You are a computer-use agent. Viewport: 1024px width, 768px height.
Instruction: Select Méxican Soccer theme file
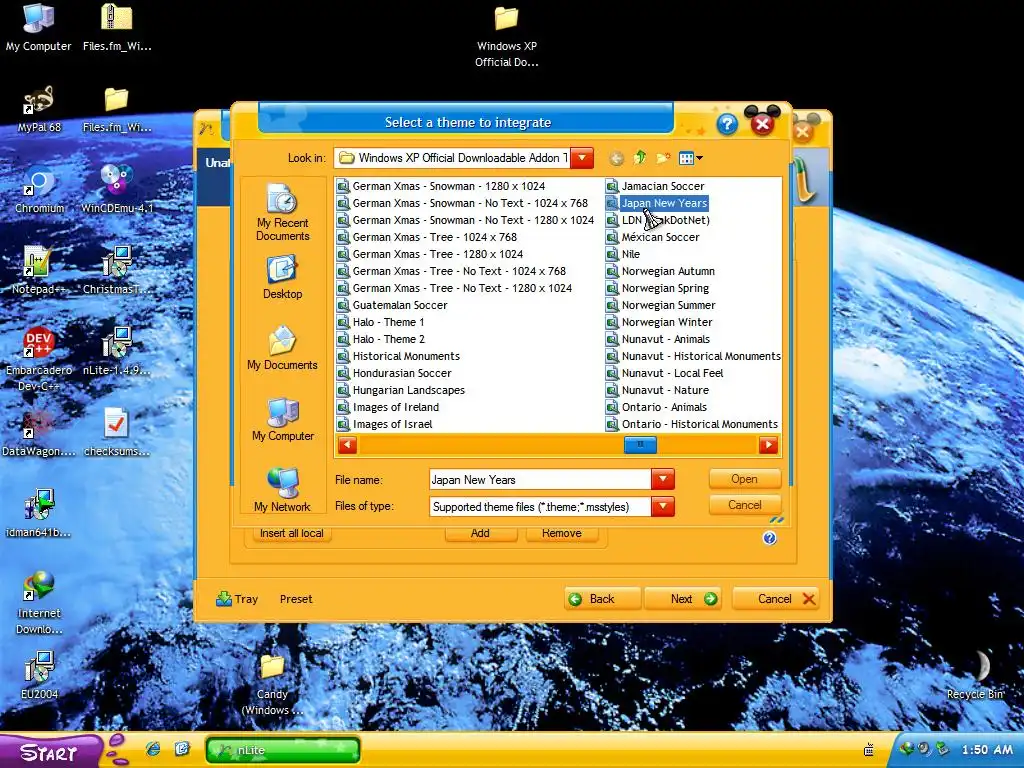653,237
